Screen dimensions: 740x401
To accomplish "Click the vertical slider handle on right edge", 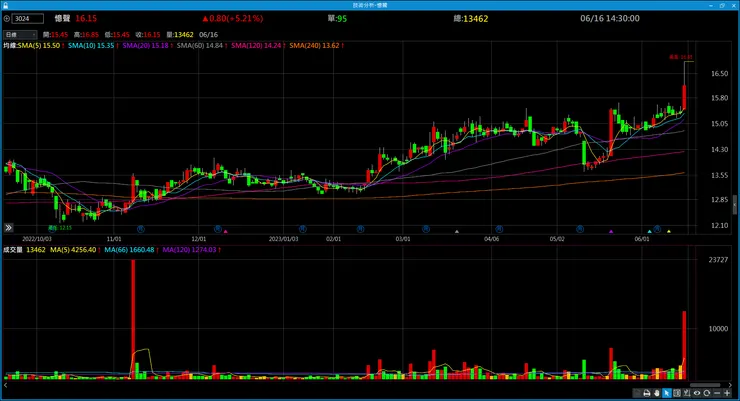I will (735, 205).
